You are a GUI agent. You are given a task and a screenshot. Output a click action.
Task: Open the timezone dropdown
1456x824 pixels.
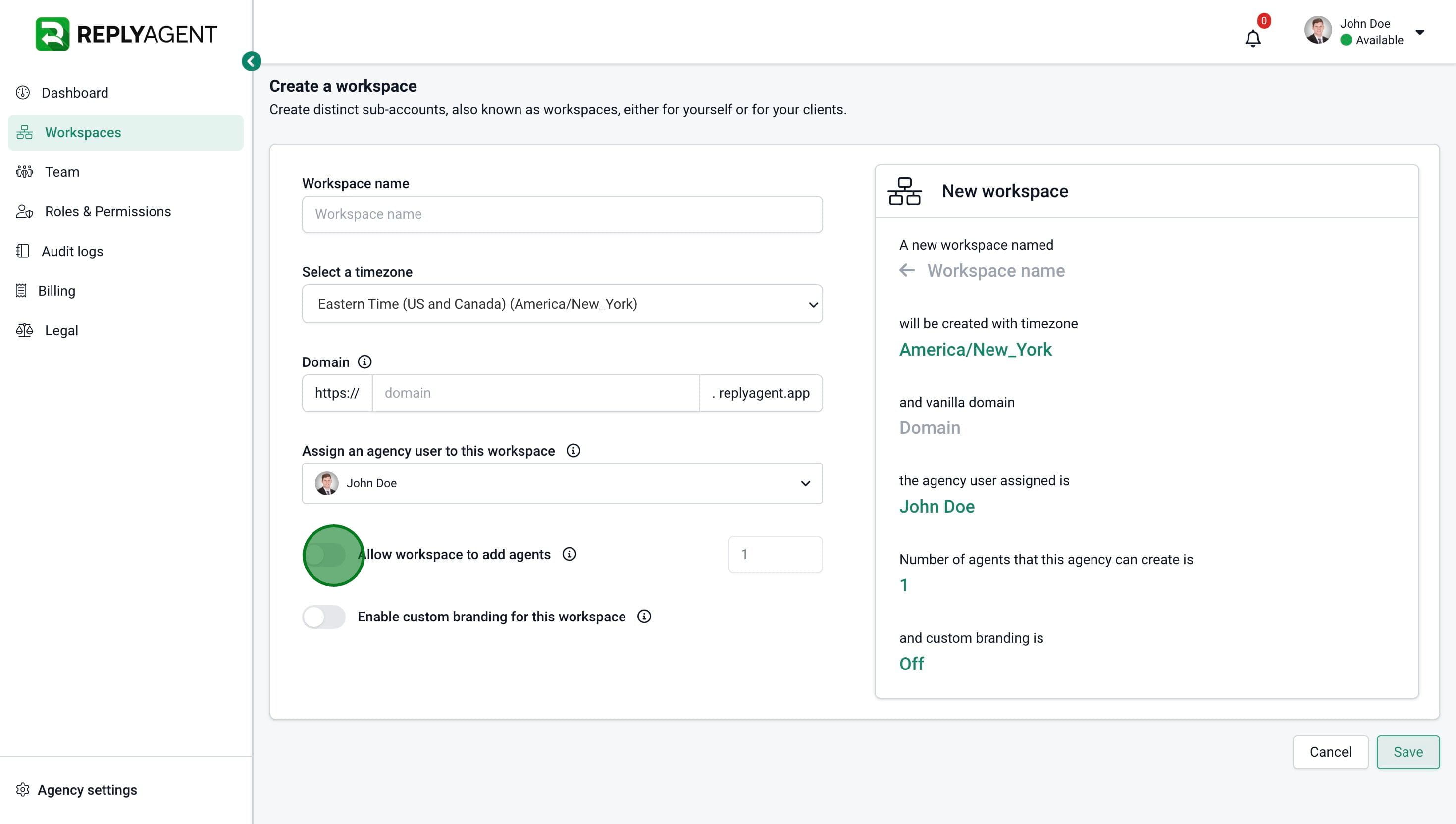tap(562, 304)
